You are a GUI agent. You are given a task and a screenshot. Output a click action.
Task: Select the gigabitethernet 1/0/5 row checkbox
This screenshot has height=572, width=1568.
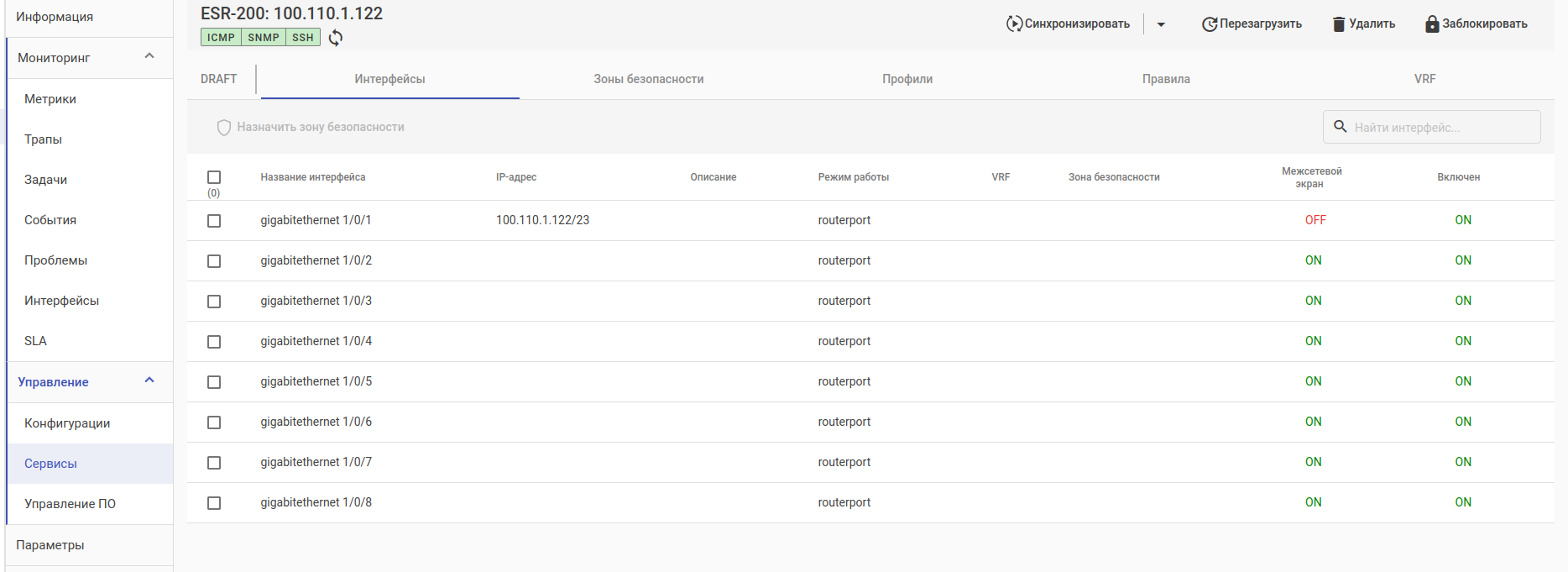214,382
